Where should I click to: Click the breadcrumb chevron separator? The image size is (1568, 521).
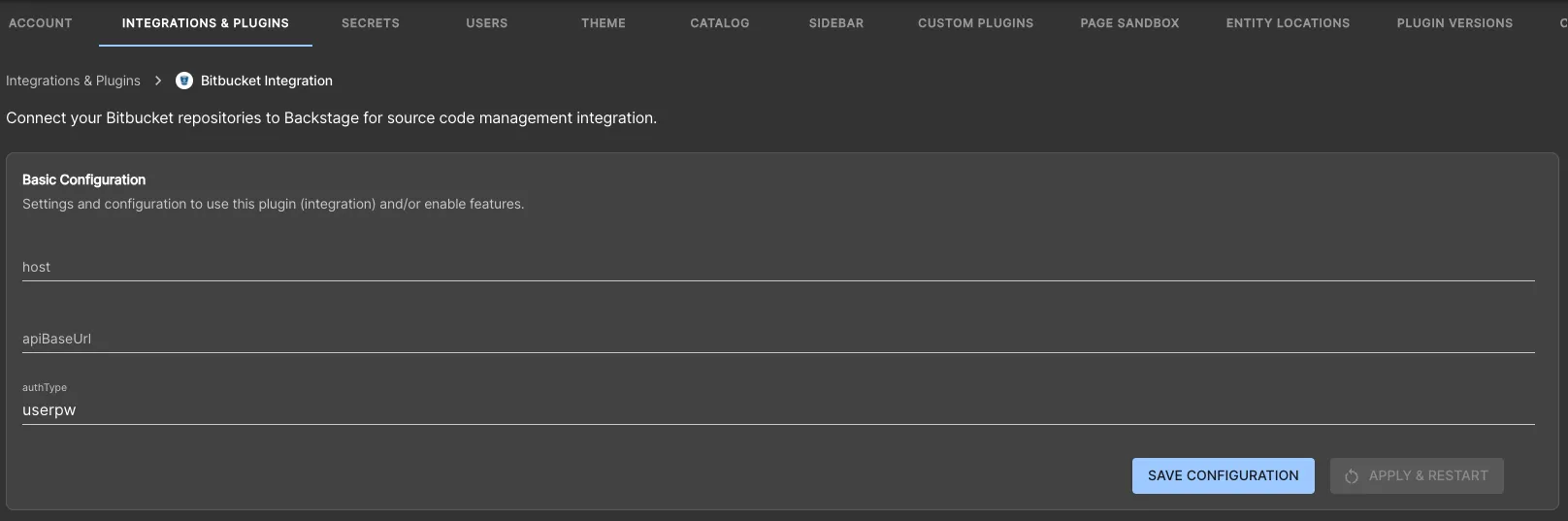tap(158, 81)
